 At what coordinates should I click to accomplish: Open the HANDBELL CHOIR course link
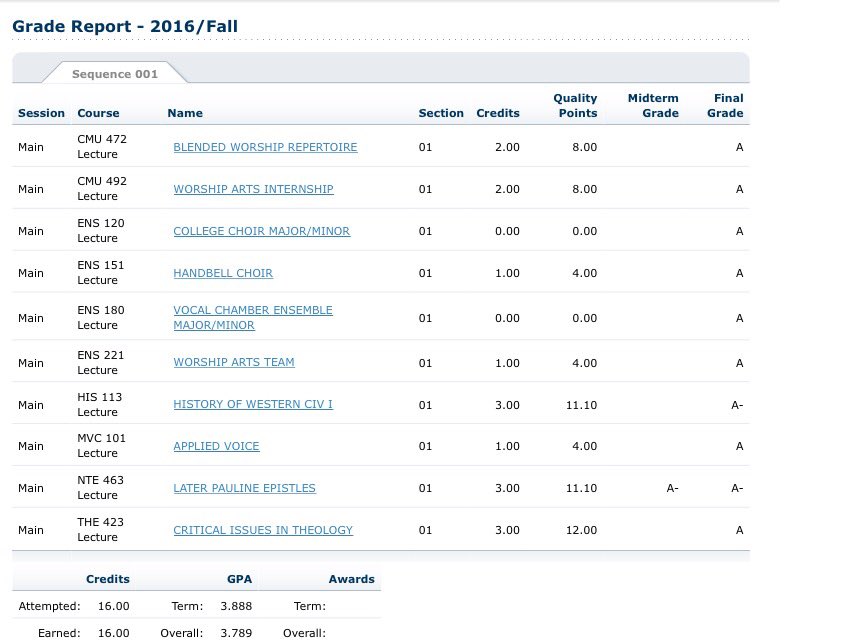[x=222, y=272]
